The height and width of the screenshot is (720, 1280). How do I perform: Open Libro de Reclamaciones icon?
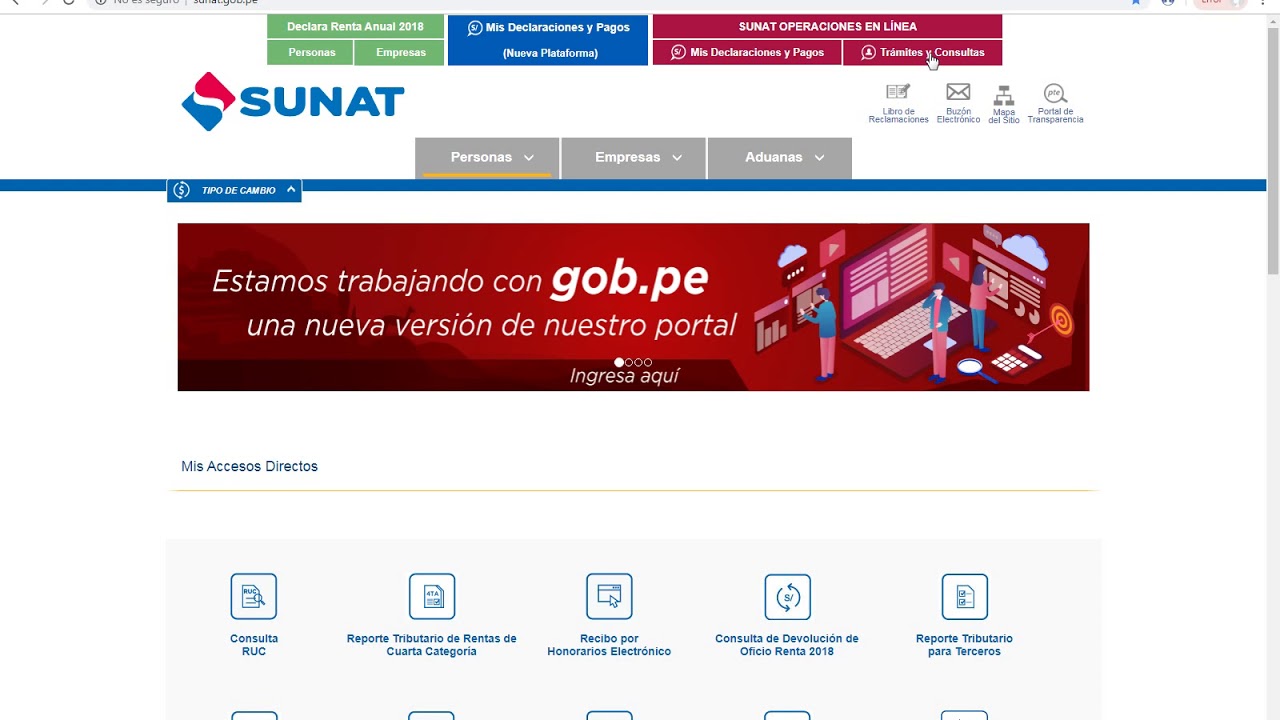pyautogui.click(x=898, y=93)
